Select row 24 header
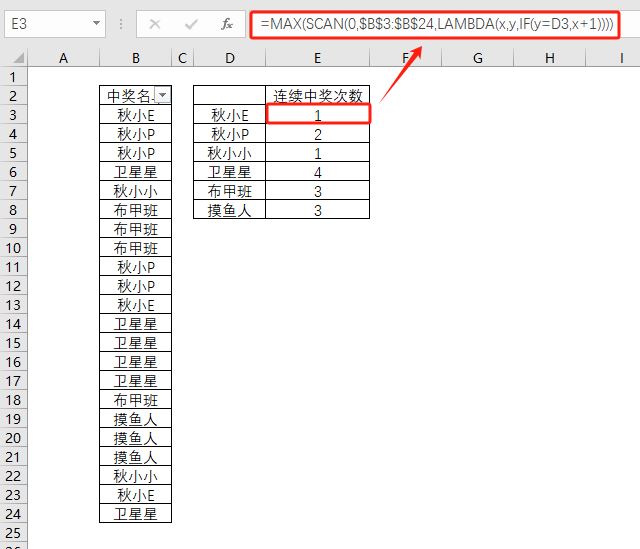 pos(13,514)
